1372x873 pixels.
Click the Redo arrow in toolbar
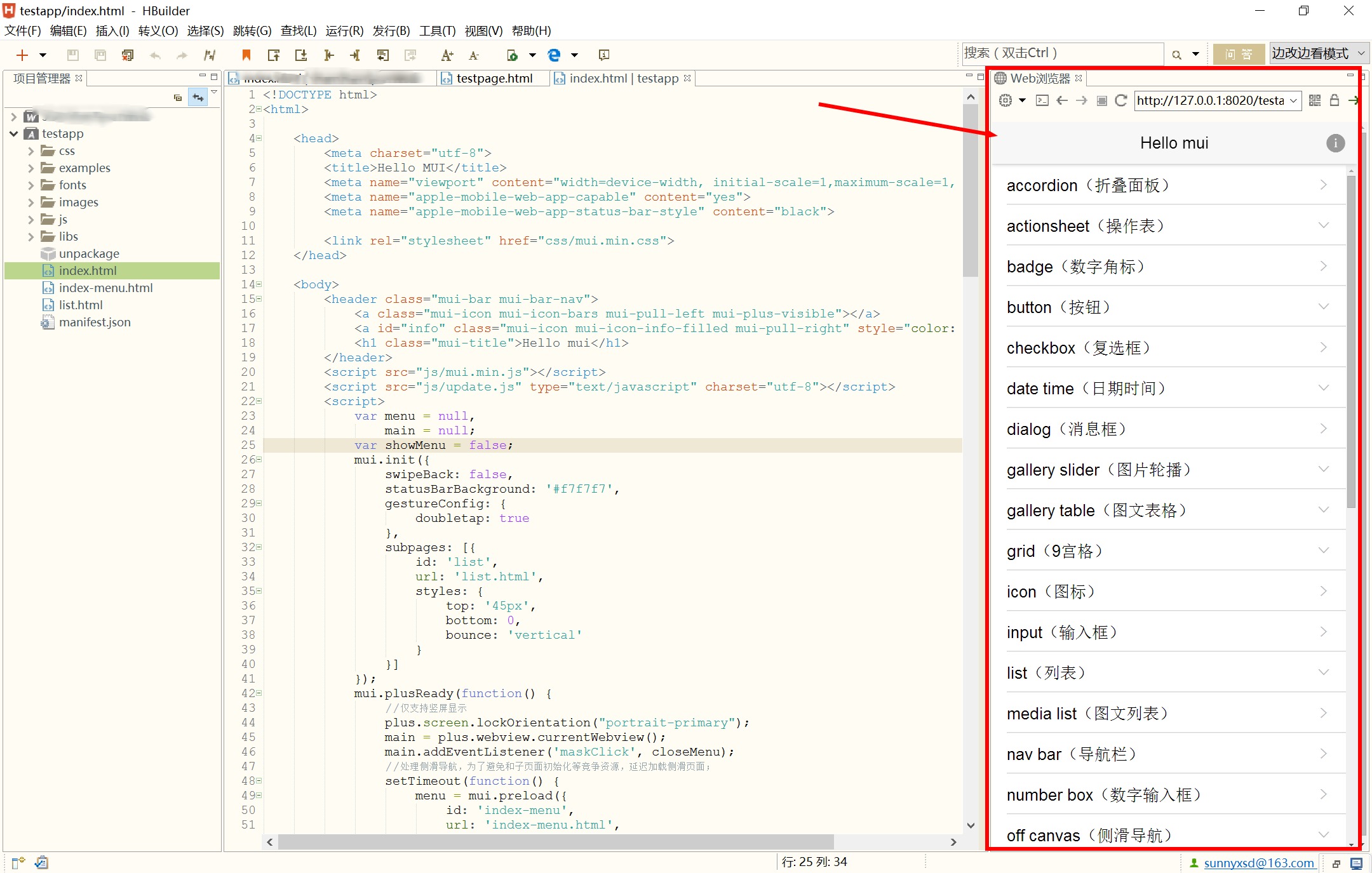[x=182, y=55]
